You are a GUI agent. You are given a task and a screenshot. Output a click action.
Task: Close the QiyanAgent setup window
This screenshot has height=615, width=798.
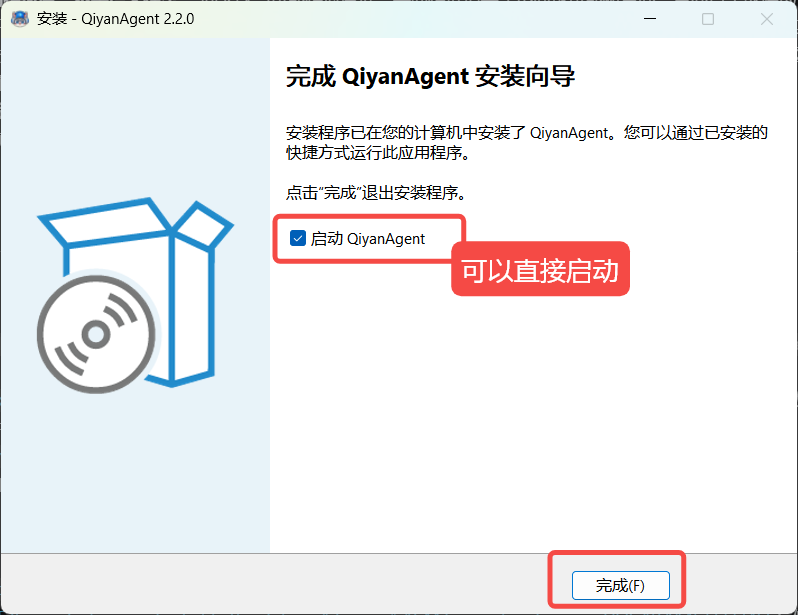pos(766,19)
